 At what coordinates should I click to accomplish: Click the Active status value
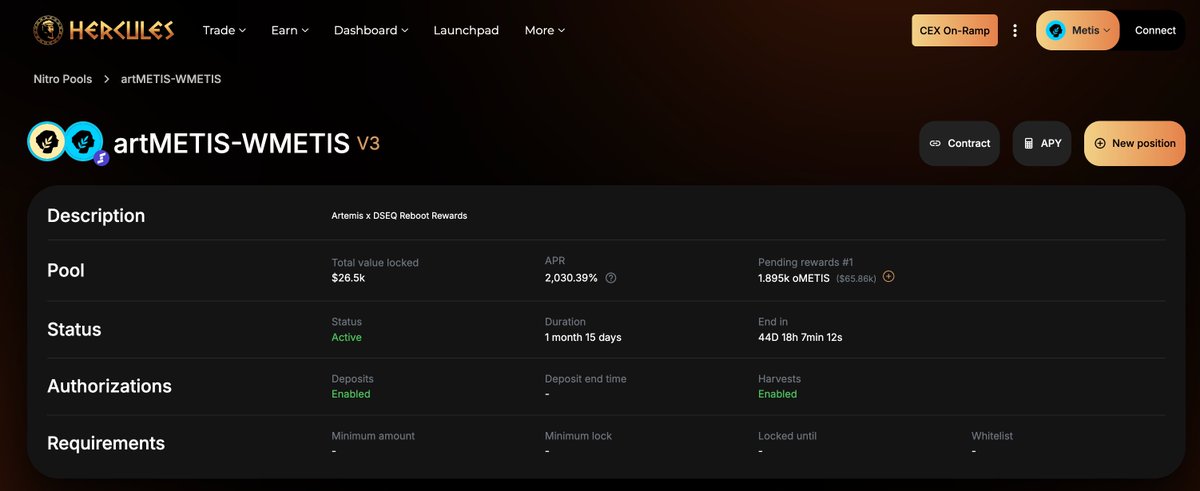346,337
